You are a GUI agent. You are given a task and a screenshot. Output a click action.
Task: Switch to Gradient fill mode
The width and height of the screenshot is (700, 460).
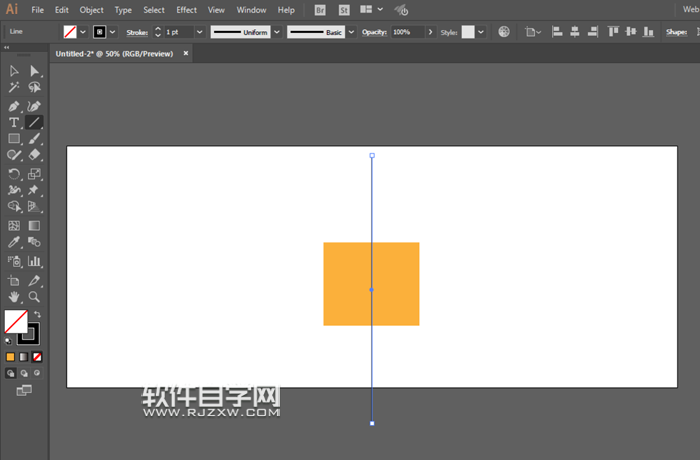click(x=24, y=356)
